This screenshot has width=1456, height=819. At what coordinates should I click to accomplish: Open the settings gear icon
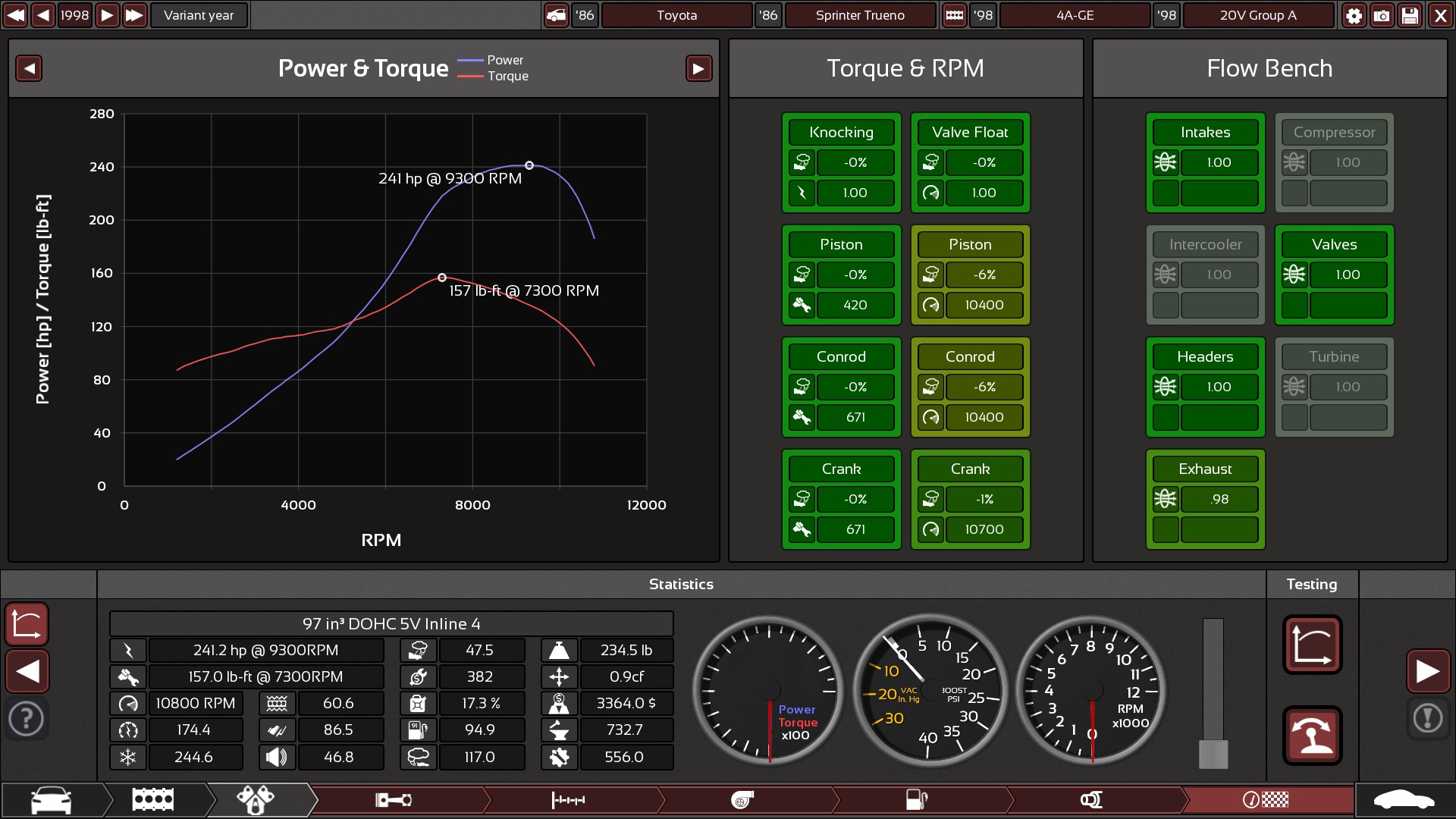1354,15
